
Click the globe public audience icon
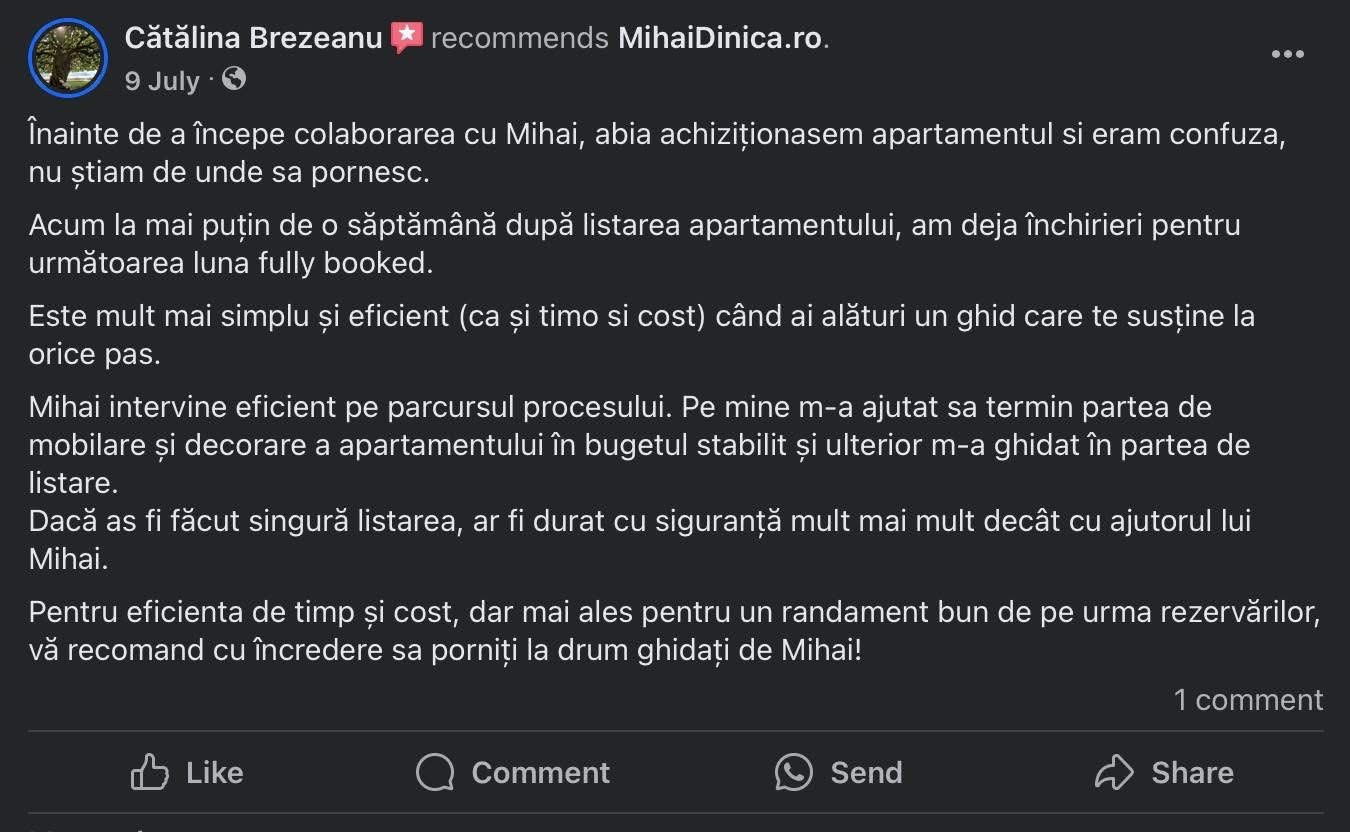[234, 79]
